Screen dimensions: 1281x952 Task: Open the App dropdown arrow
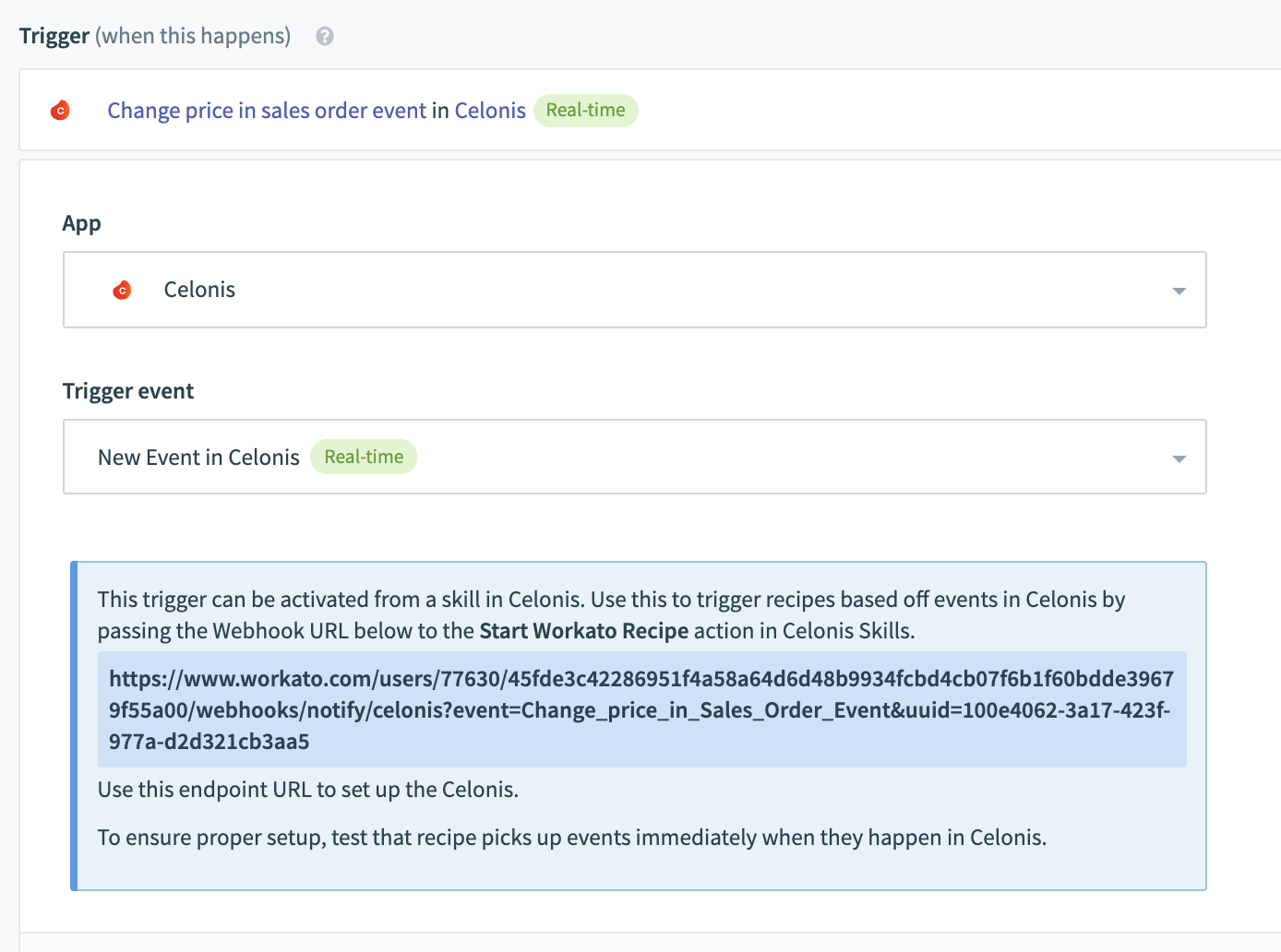pyautogui.click(x=1179, y=291)
